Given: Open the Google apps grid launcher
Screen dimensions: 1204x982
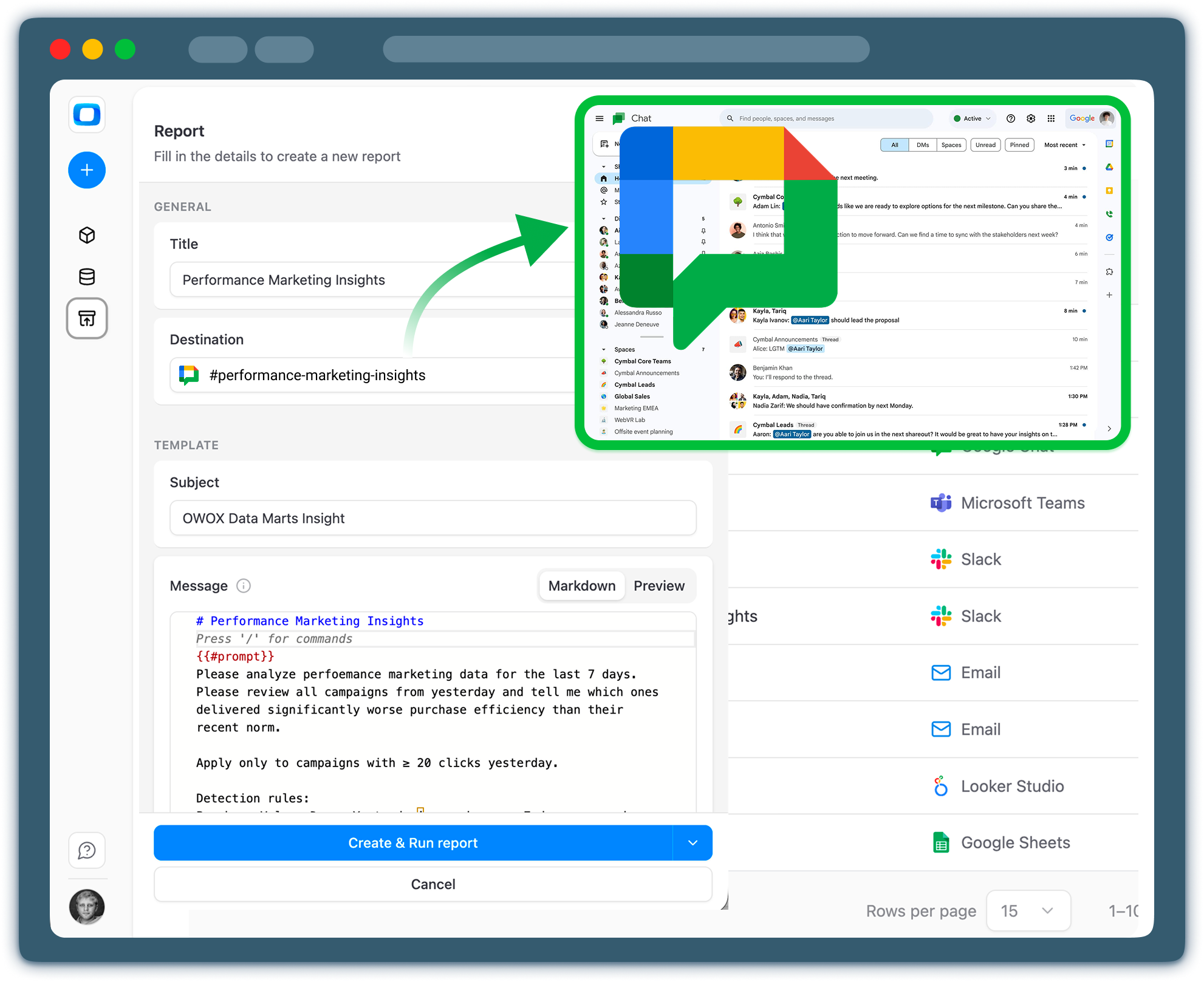Looking at the screenshot, I should (1052, 118).
